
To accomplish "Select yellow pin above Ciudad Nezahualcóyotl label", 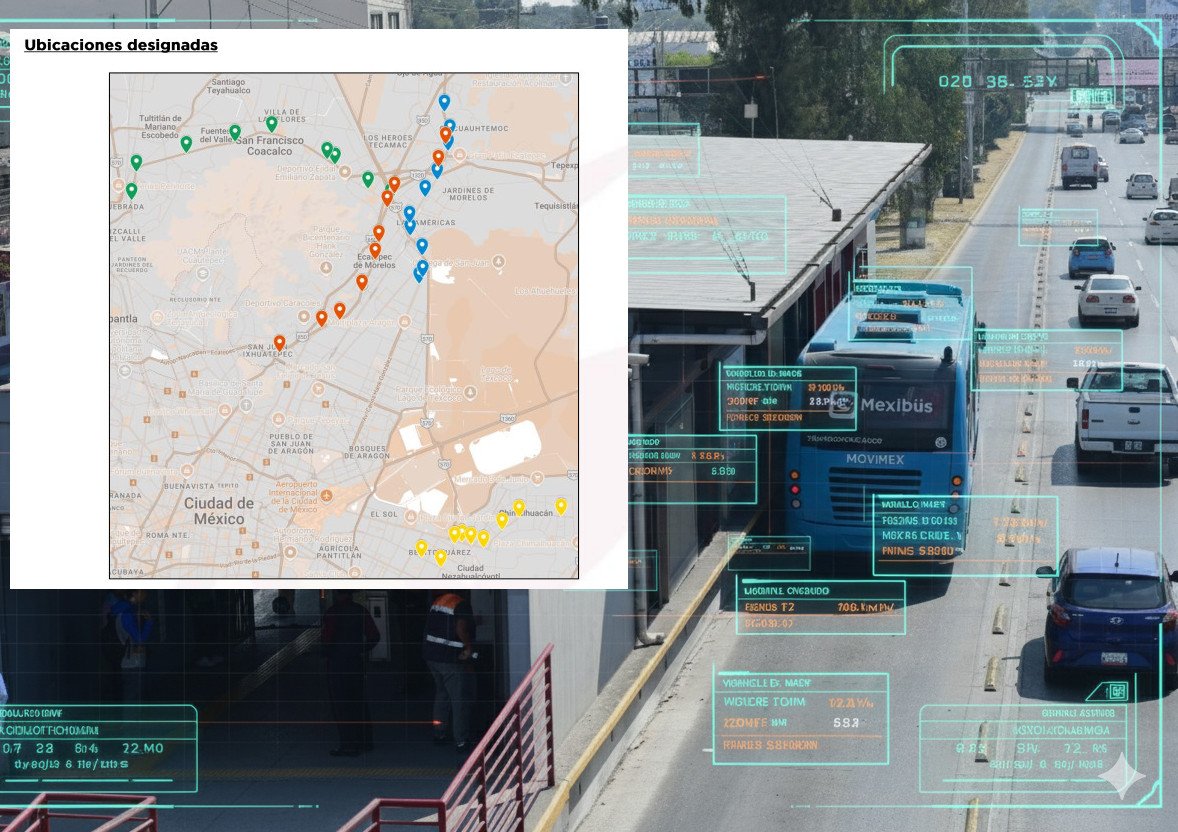I will click(x=440, y=557).
